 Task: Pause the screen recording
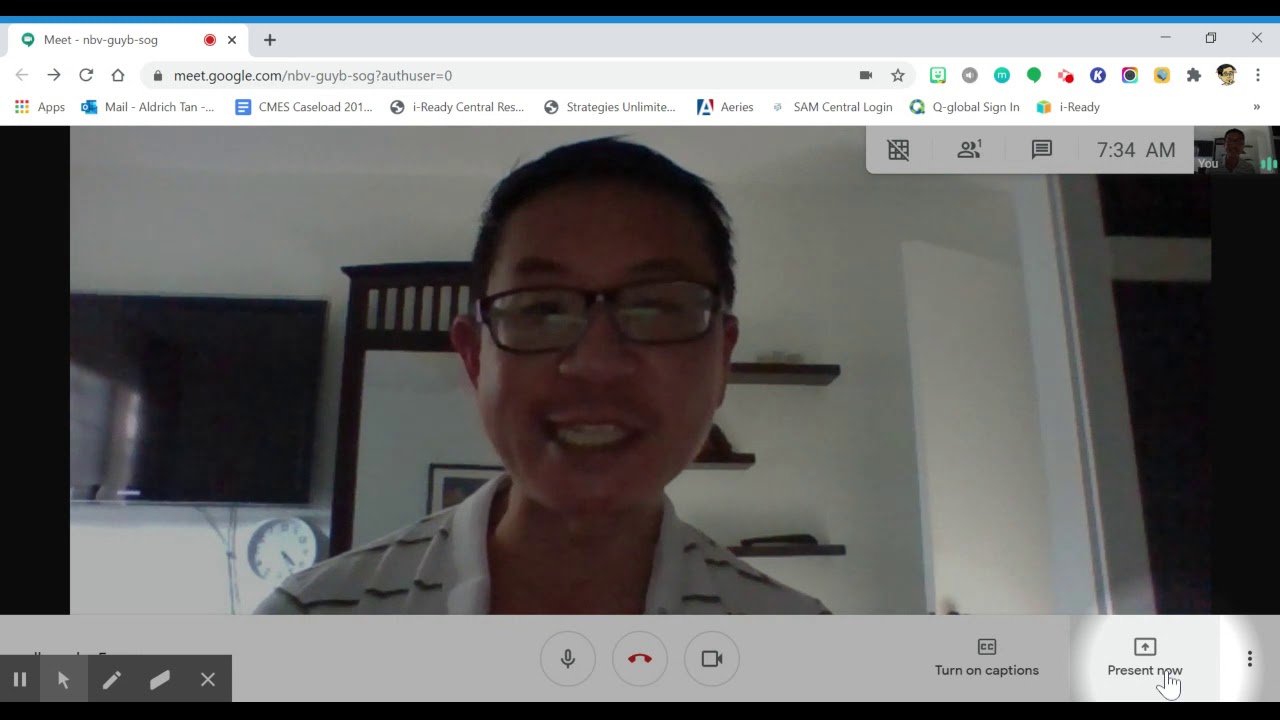(x=19, y=679)
